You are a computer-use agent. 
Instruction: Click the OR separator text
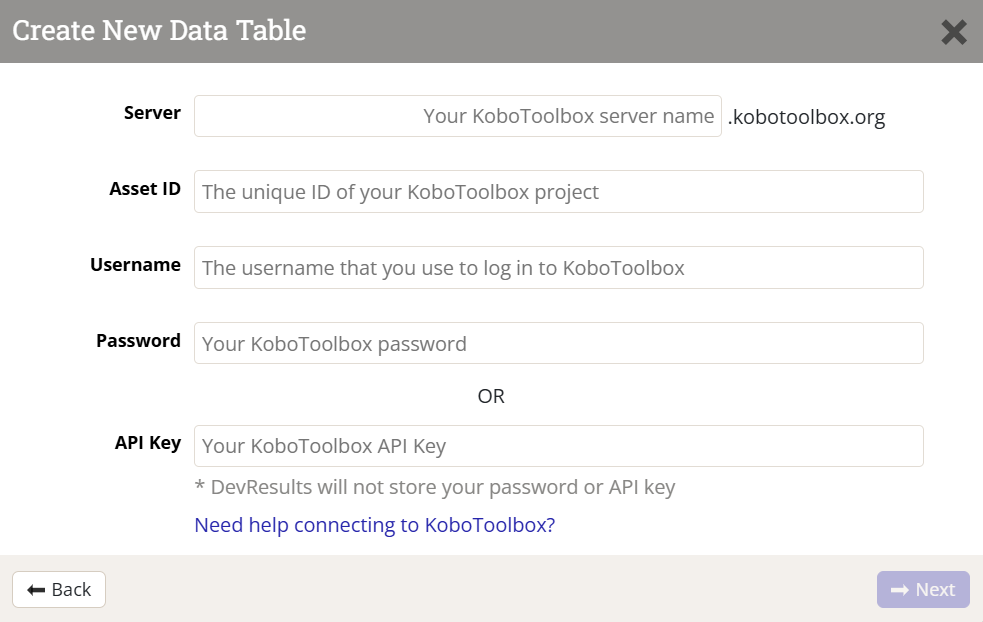click(x=491, y=396)
